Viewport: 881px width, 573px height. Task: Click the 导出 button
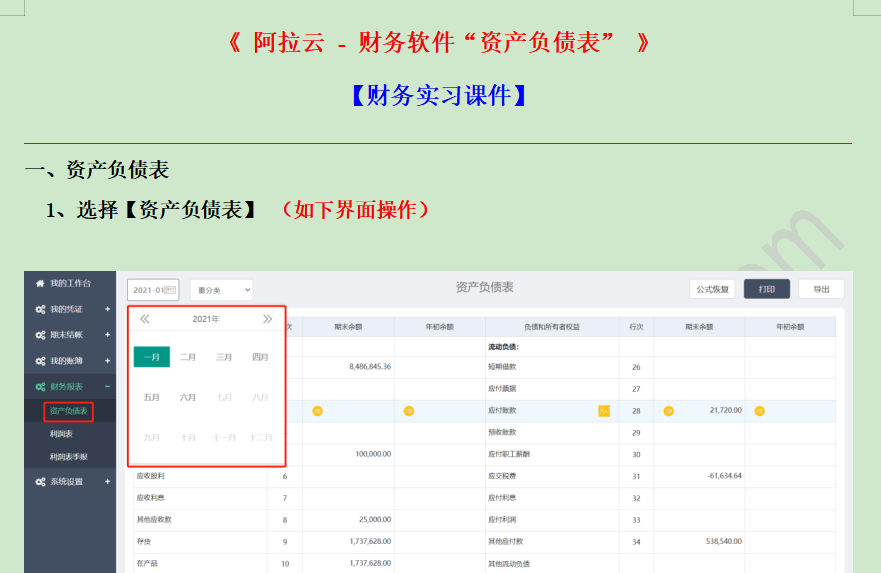[x=821, y=289]
